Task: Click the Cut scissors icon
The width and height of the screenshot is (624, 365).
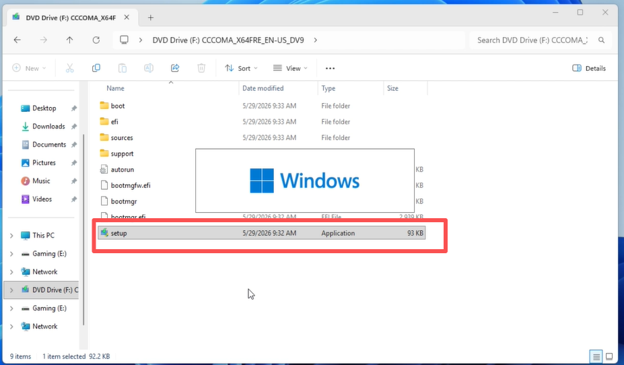Action: click(x=70, y=68)
